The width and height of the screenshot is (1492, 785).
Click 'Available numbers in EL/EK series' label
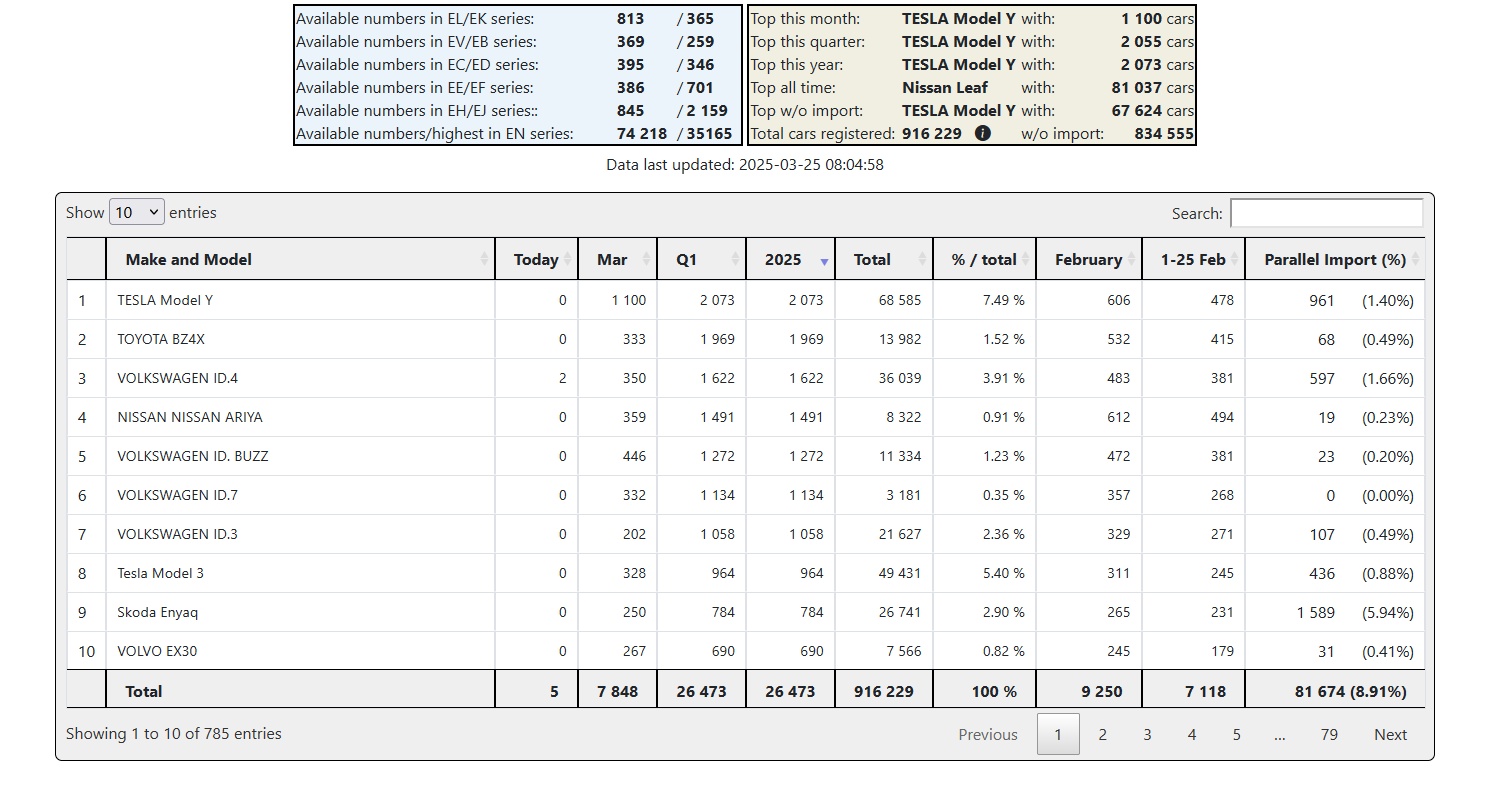tap(415, 18)
